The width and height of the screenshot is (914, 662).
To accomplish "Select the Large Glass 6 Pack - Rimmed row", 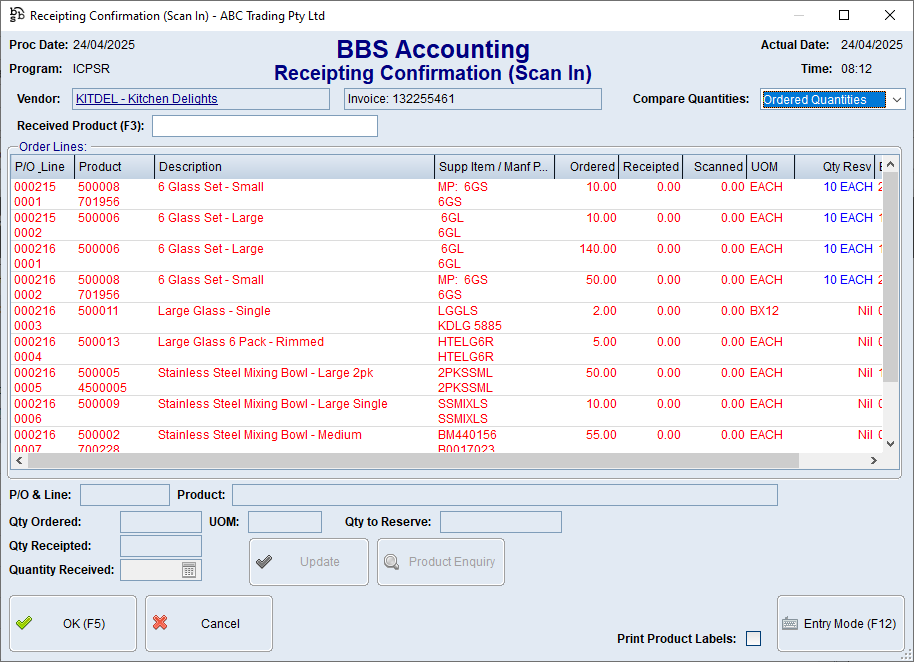I will click(x=447, y=349).
